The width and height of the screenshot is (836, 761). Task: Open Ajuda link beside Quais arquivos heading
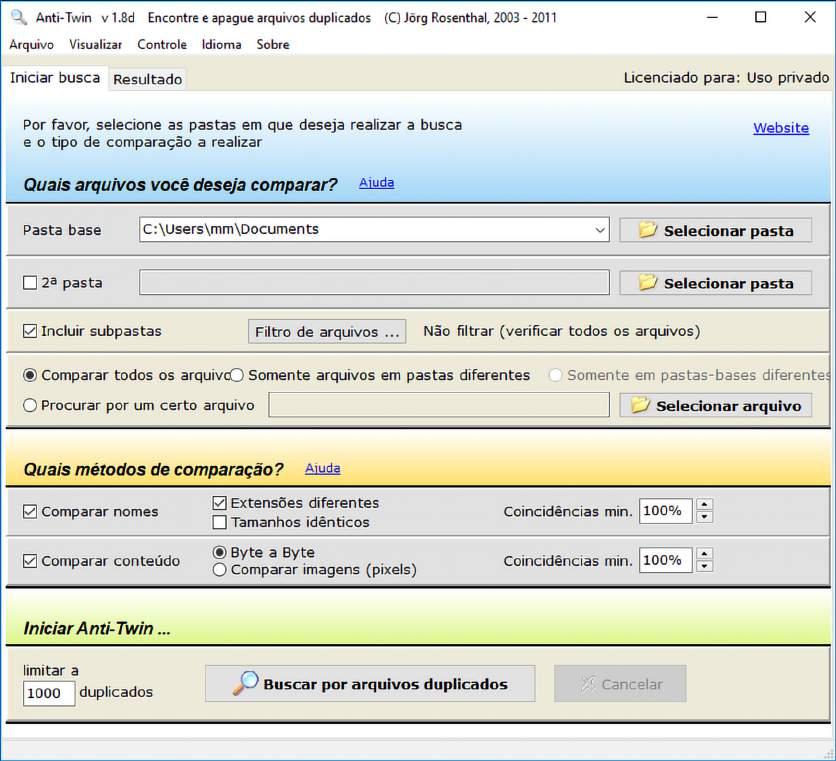376,183
